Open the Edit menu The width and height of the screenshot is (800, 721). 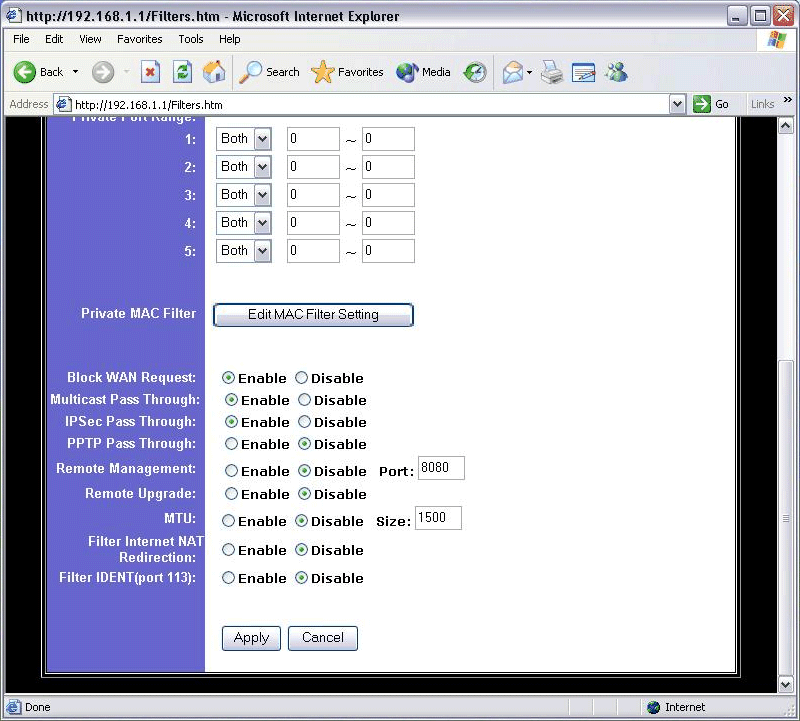point(54,39)
